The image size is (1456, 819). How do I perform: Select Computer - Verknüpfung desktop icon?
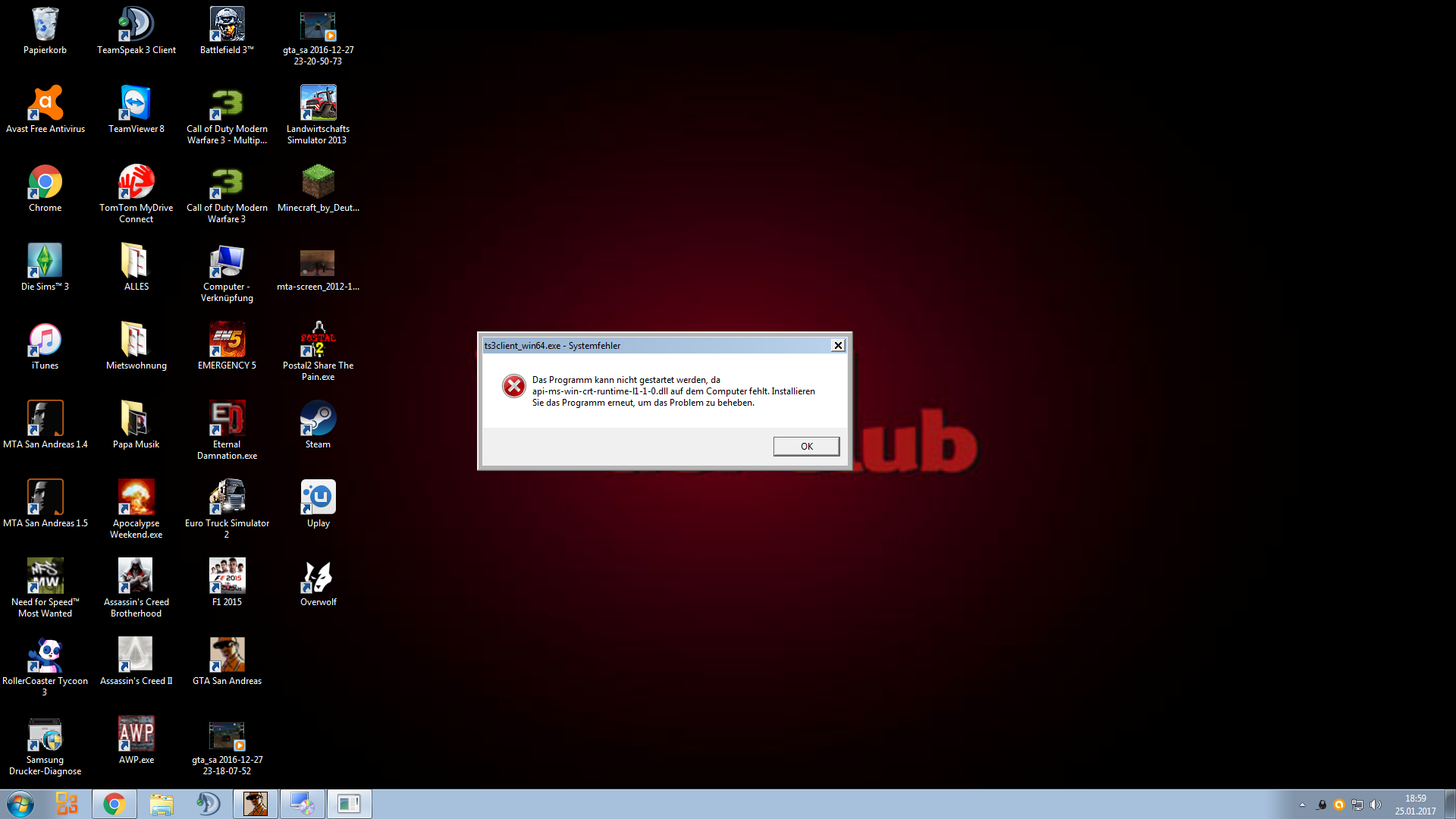(227, 273)
